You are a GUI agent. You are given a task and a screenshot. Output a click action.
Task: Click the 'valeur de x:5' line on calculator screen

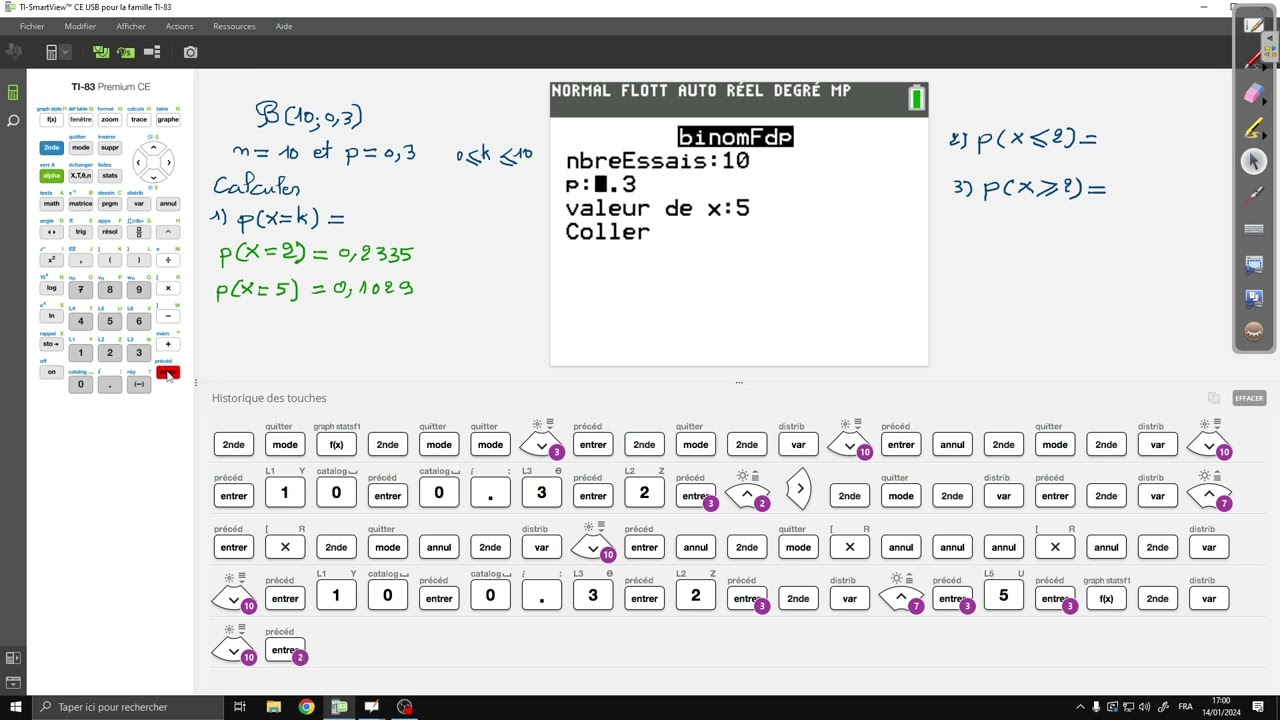pyautogui.click(x=657, y=208)
